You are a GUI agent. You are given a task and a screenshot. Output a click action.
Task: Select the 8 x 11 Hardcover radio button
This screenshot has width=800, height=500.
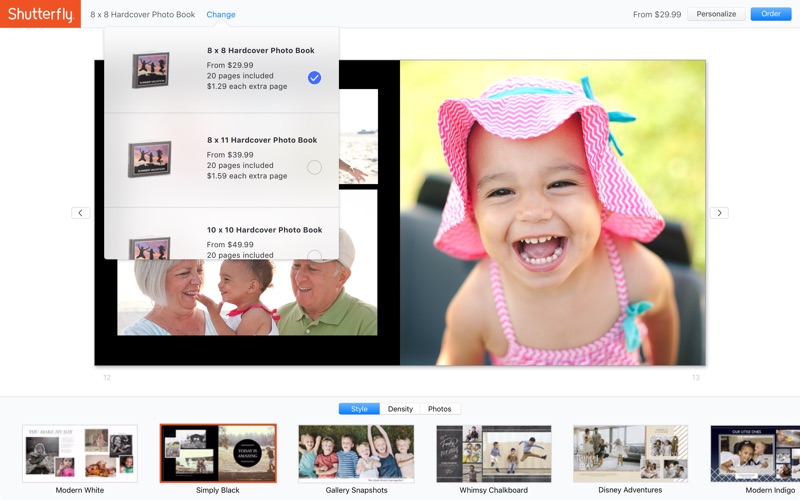[314, 167]
